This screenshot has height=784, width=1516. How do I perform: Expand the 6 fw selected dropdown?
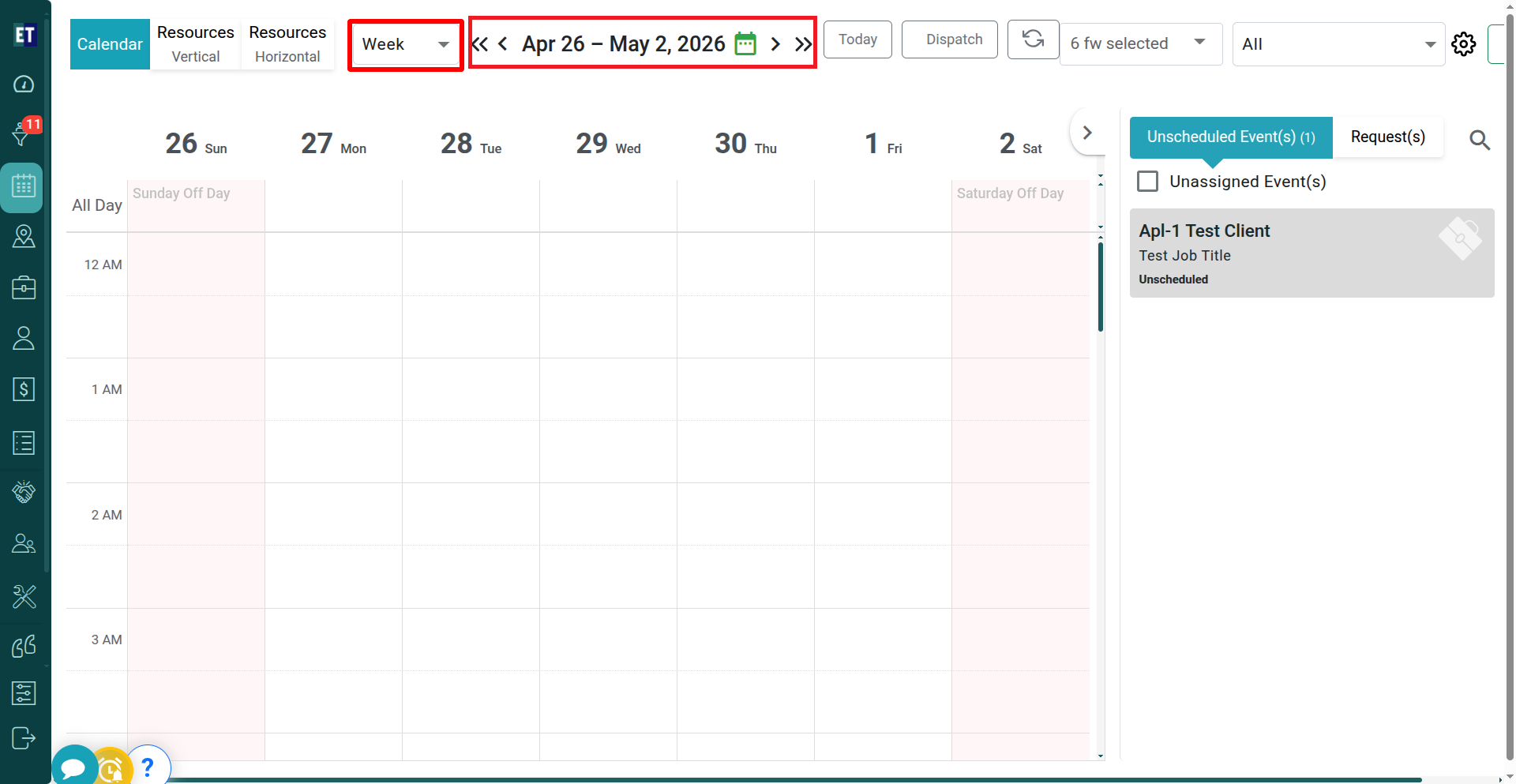(x=1139, y=44)
